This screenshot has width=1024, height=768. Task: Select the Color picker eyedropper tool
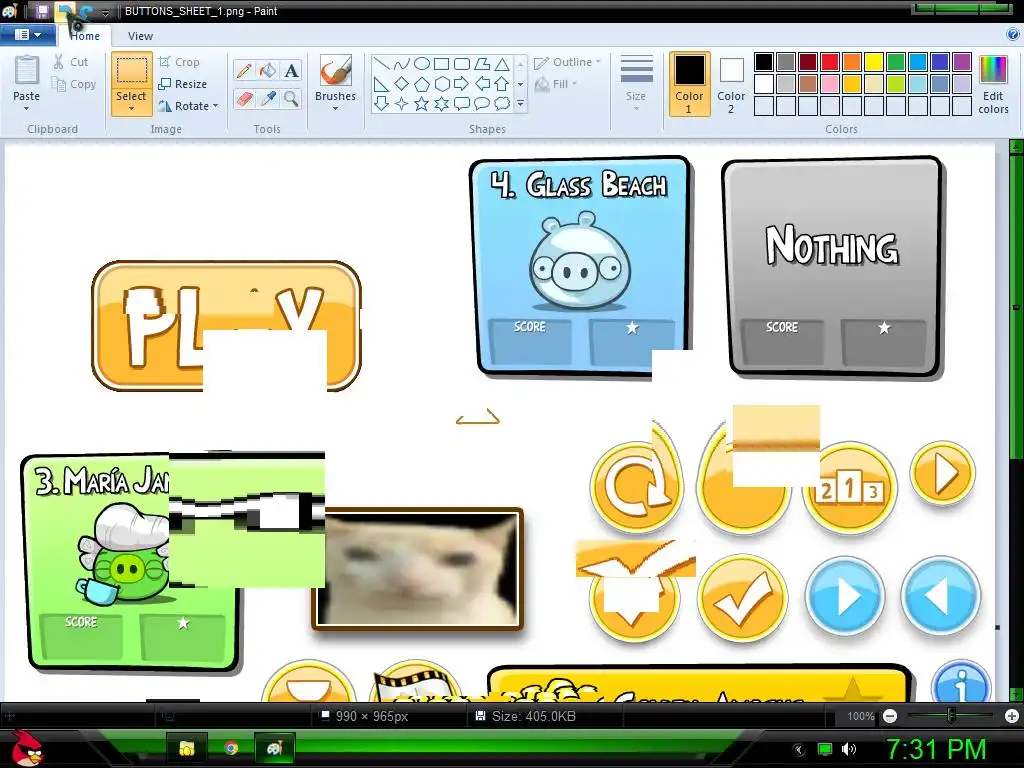pos(268,99)
